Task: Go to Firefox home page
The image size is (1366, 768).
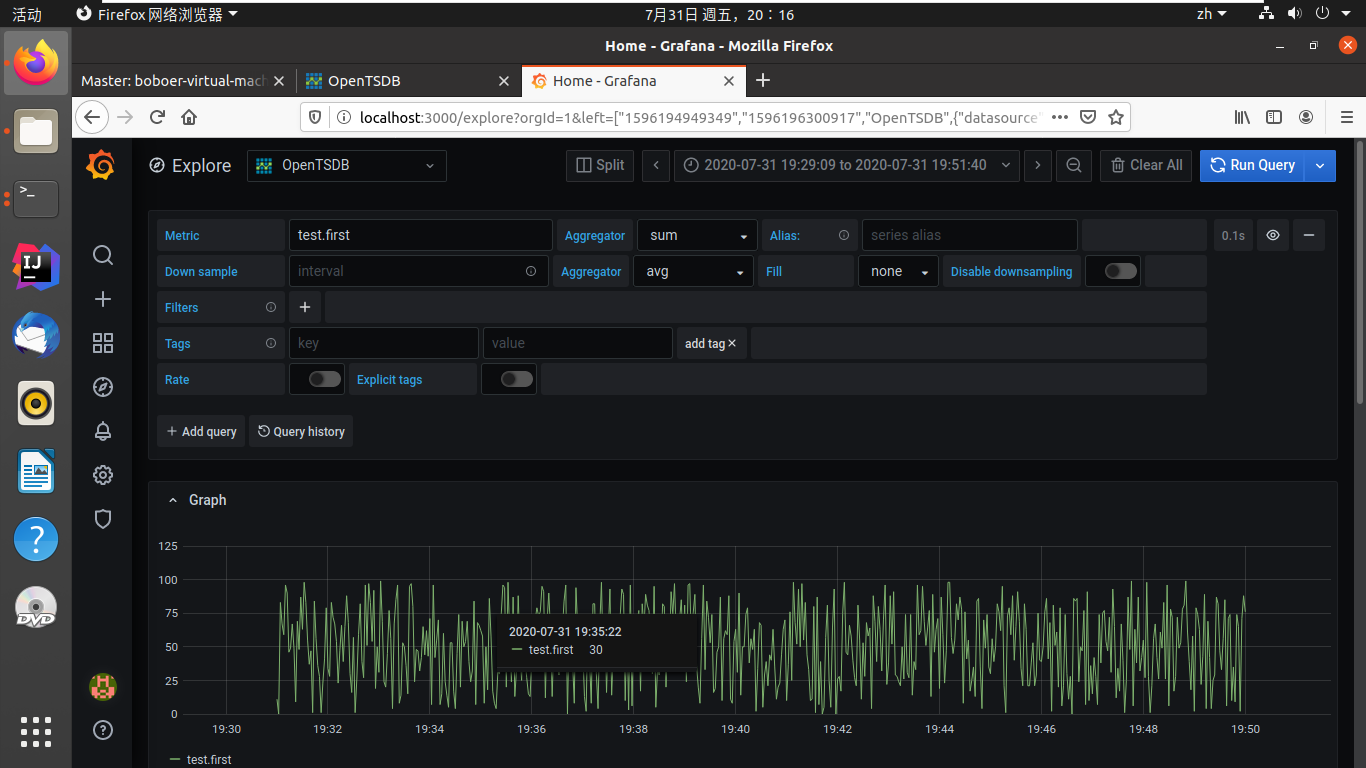Action: 189,117
